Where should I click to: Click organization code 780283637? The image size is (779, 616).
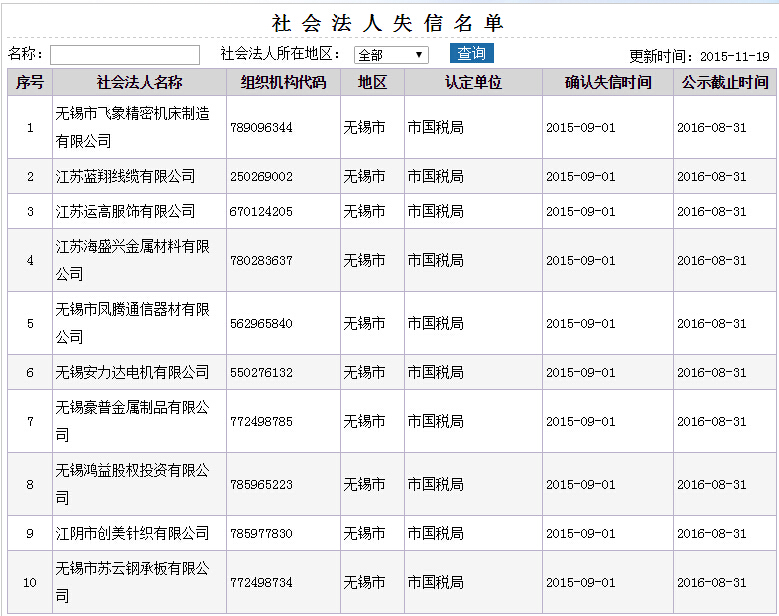point(261,260)
